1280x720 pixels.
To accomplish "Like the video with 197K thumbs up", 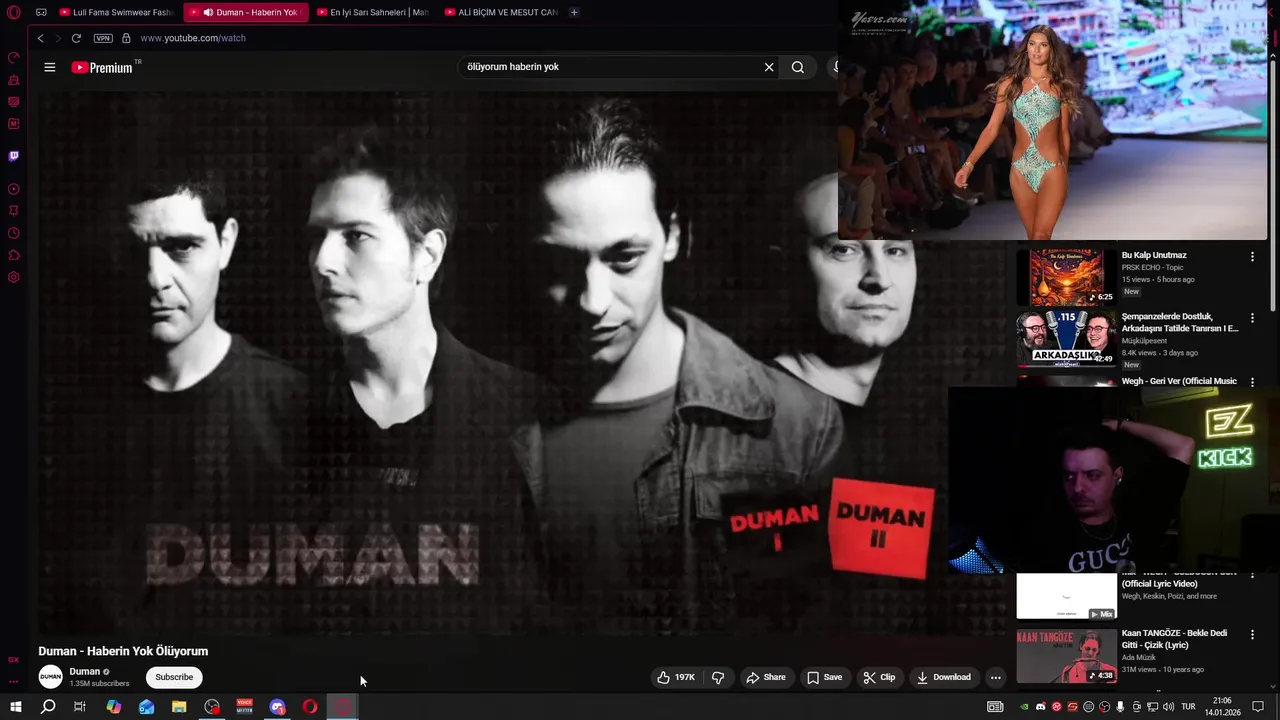I will (x=676, y=677).
